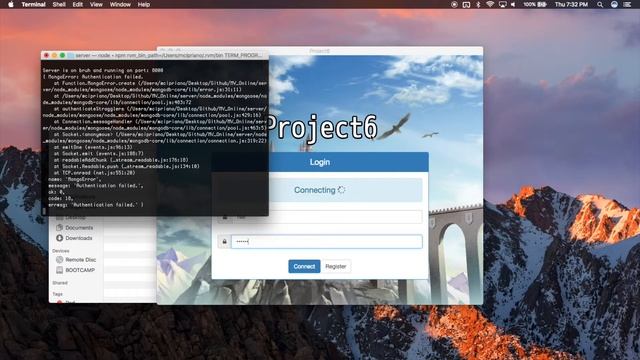640x360 pixels.
Task: Click the Devices section header in Finder
Action: pos(61,251)
